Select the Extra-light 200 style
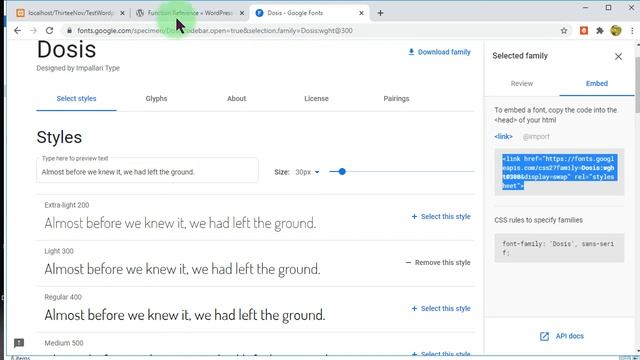Screen dimensions: 640x360 [441, 217]
